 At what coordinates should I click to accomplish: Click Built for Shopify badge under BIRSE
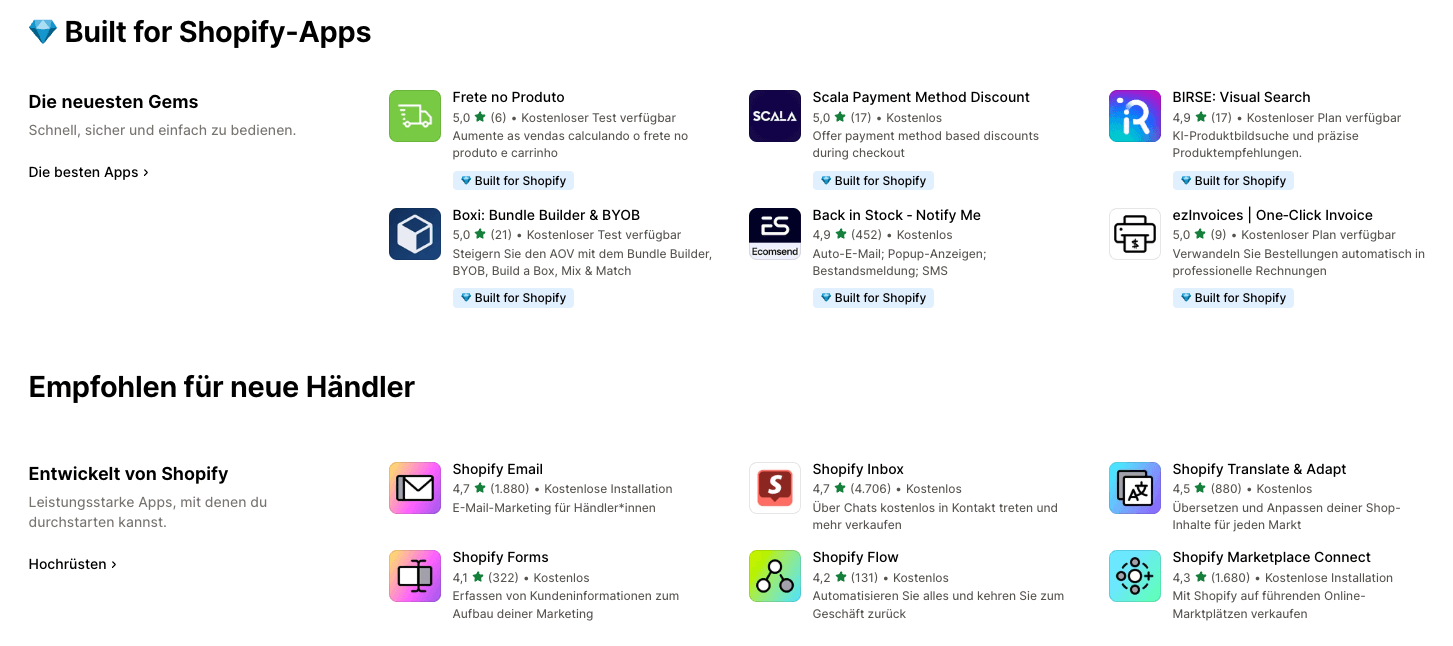point(1233,181)
